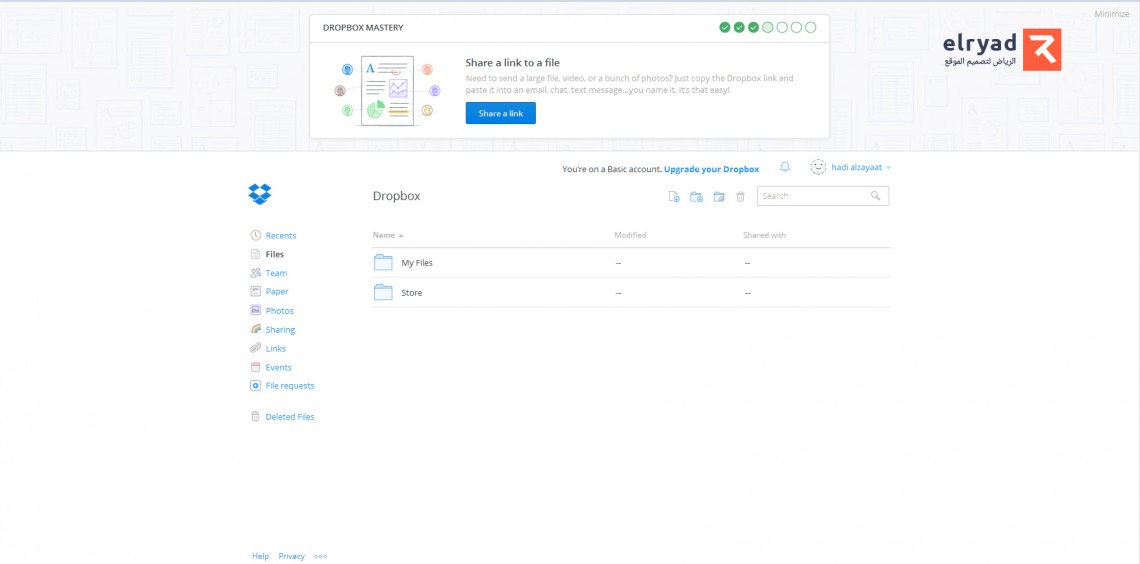Click the current fourth mastery progress circle
This screenshot has width=1140, height=564.
pos(768,28)
